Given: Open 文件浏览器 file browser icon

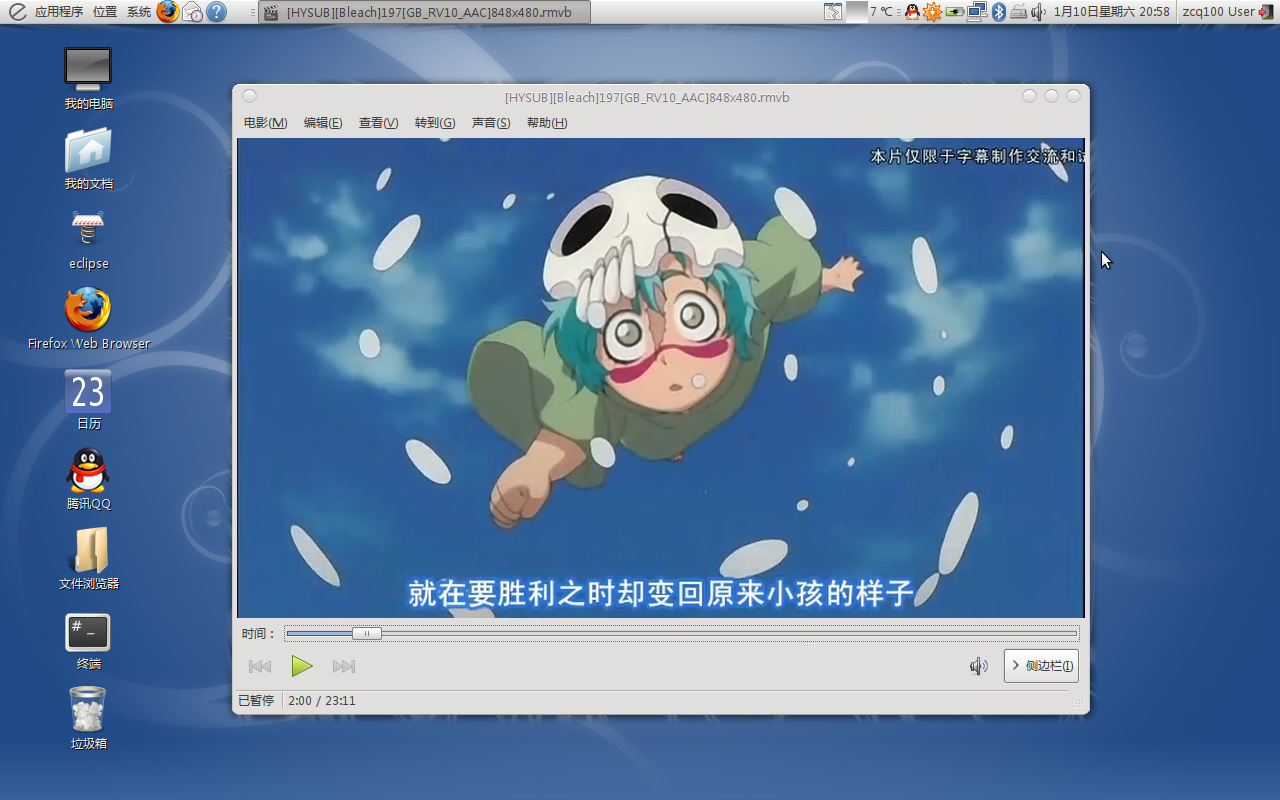Looking at the screenshot, I should 88,559.
